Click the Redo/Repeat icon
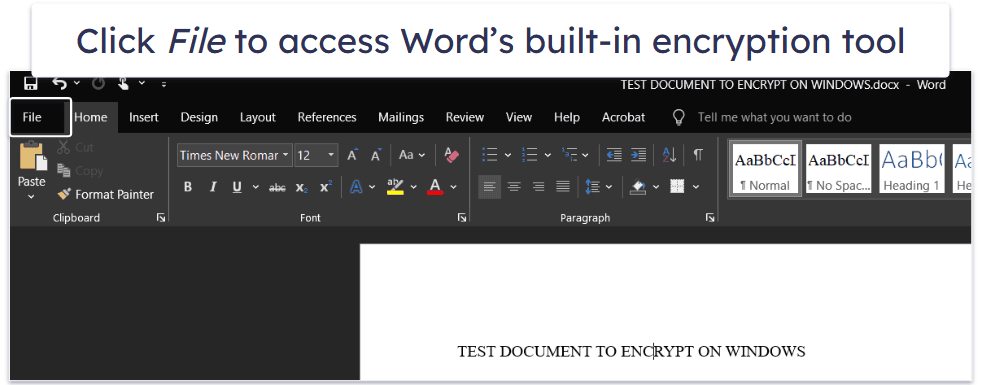 click(x=99, y=83)
